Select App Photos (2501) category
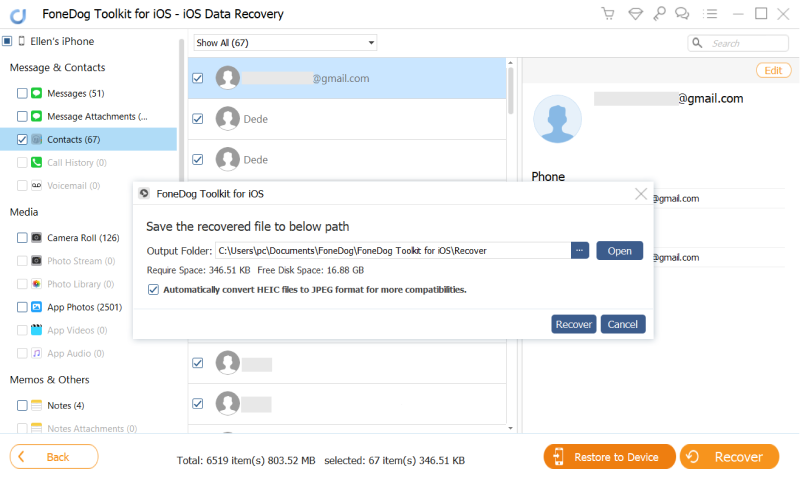Viewport: 800px width, 485px height. 85,307
